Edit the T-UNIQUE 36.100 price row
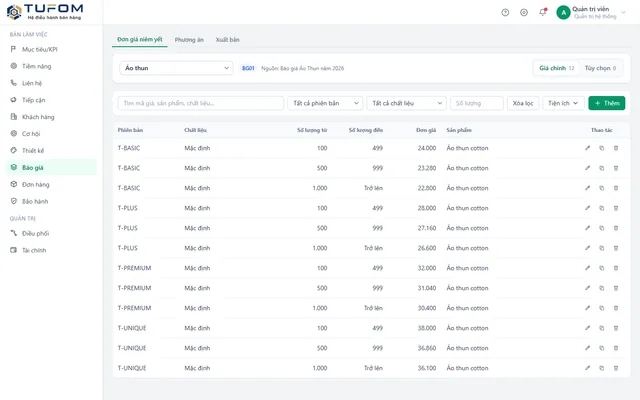 tap(587, 368)
